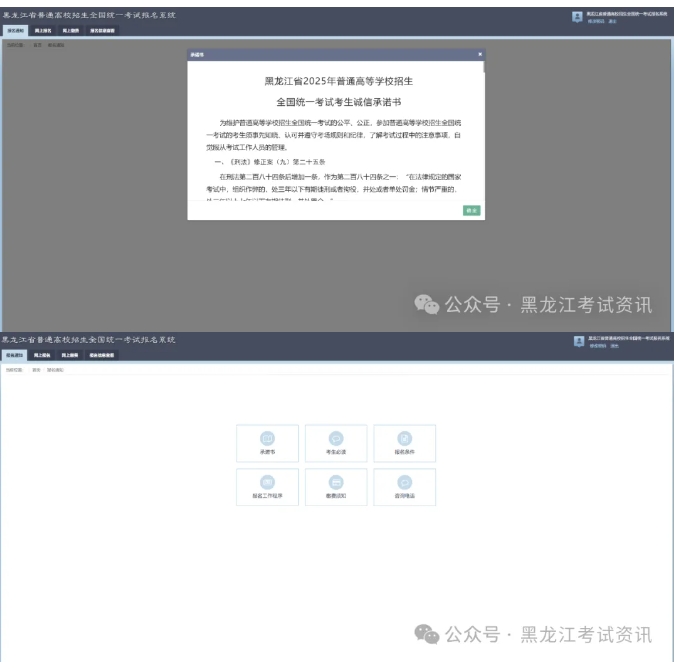Open the 咨询电话 tile
Viewport: 677px width, 669px height.
(x=405, y=487)
